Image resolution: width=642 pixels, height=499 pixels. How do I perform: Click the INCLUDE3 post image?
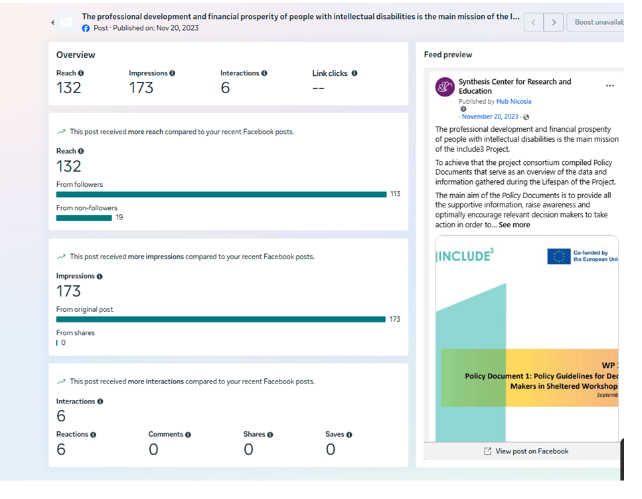[527, 339]
